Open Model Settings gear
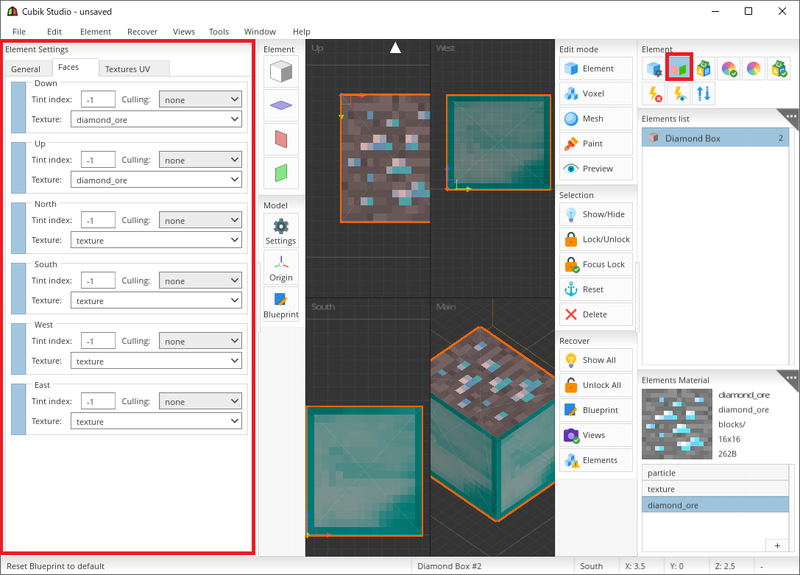Viewport: 800px width, 575px height. pyautogui.click(x=281, y=231)
